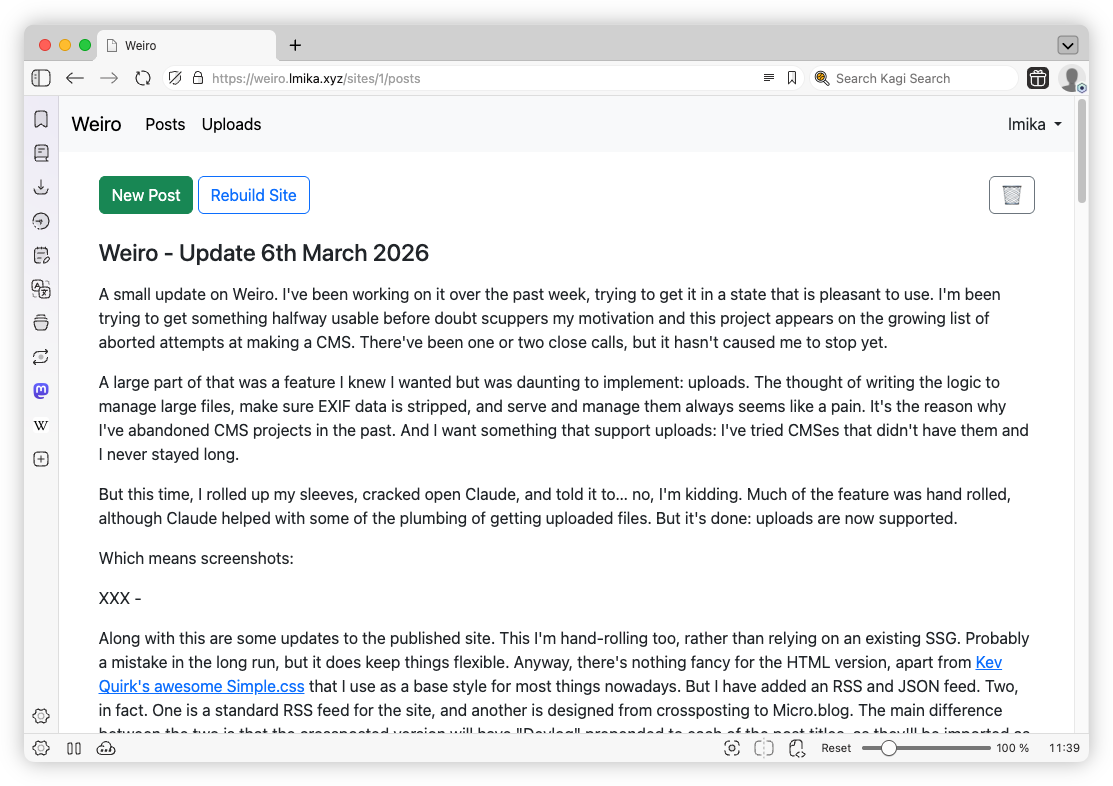Reload the current page
The width and height of the screenshot is (1113, 786).
coord(143,78)
